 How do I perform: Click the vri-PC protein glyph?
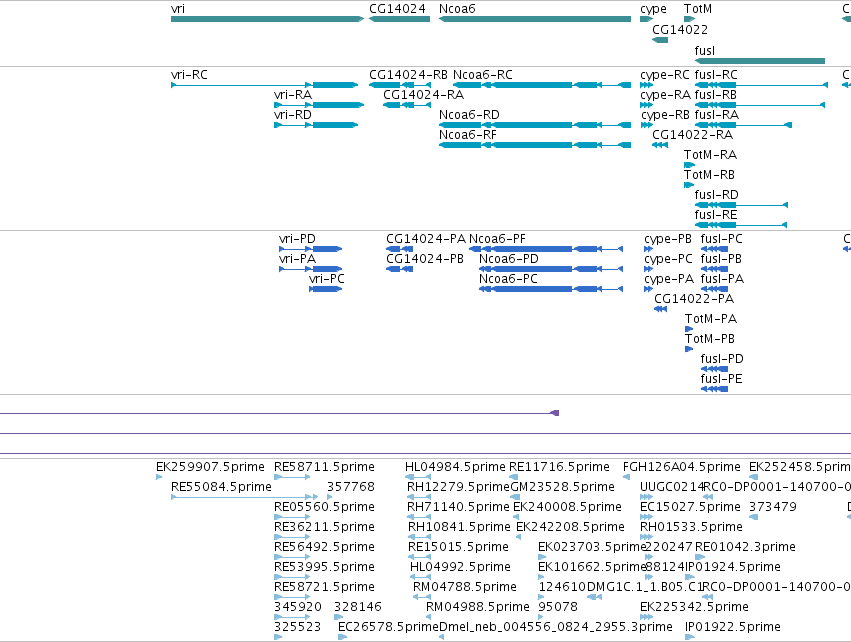(326, 289)
